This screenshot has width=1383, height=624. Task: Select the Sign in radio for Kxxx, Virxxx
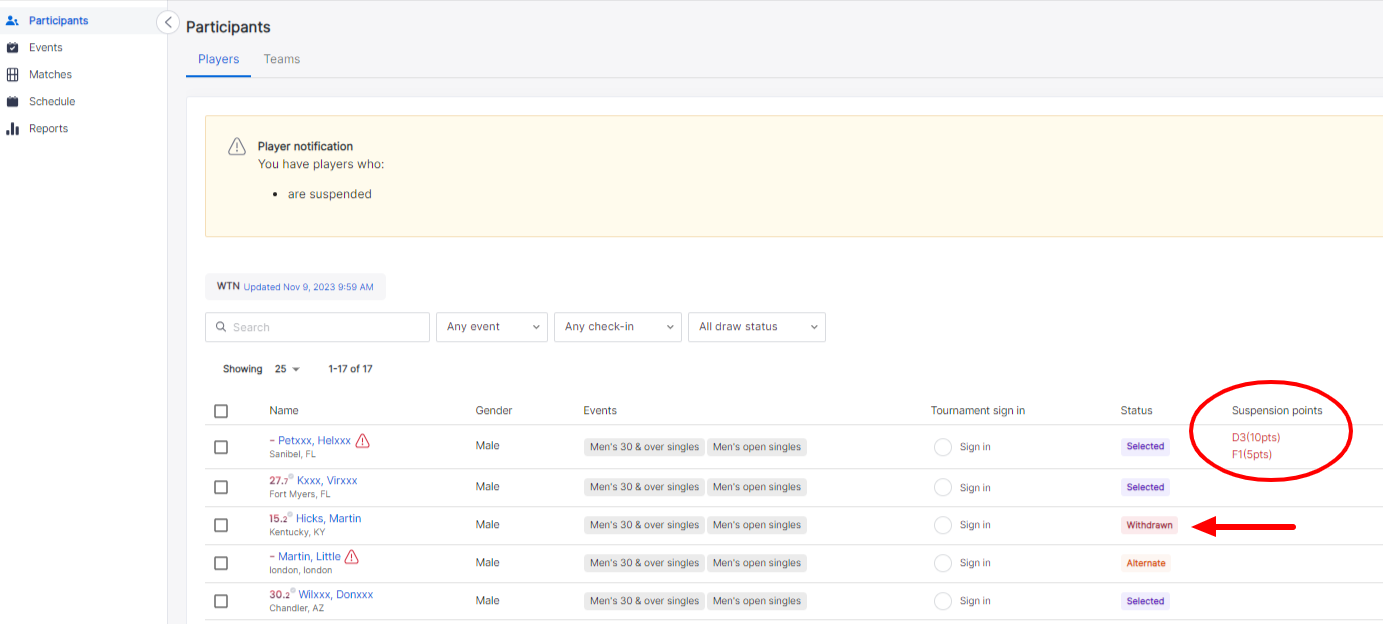click(x=943, y=487)
